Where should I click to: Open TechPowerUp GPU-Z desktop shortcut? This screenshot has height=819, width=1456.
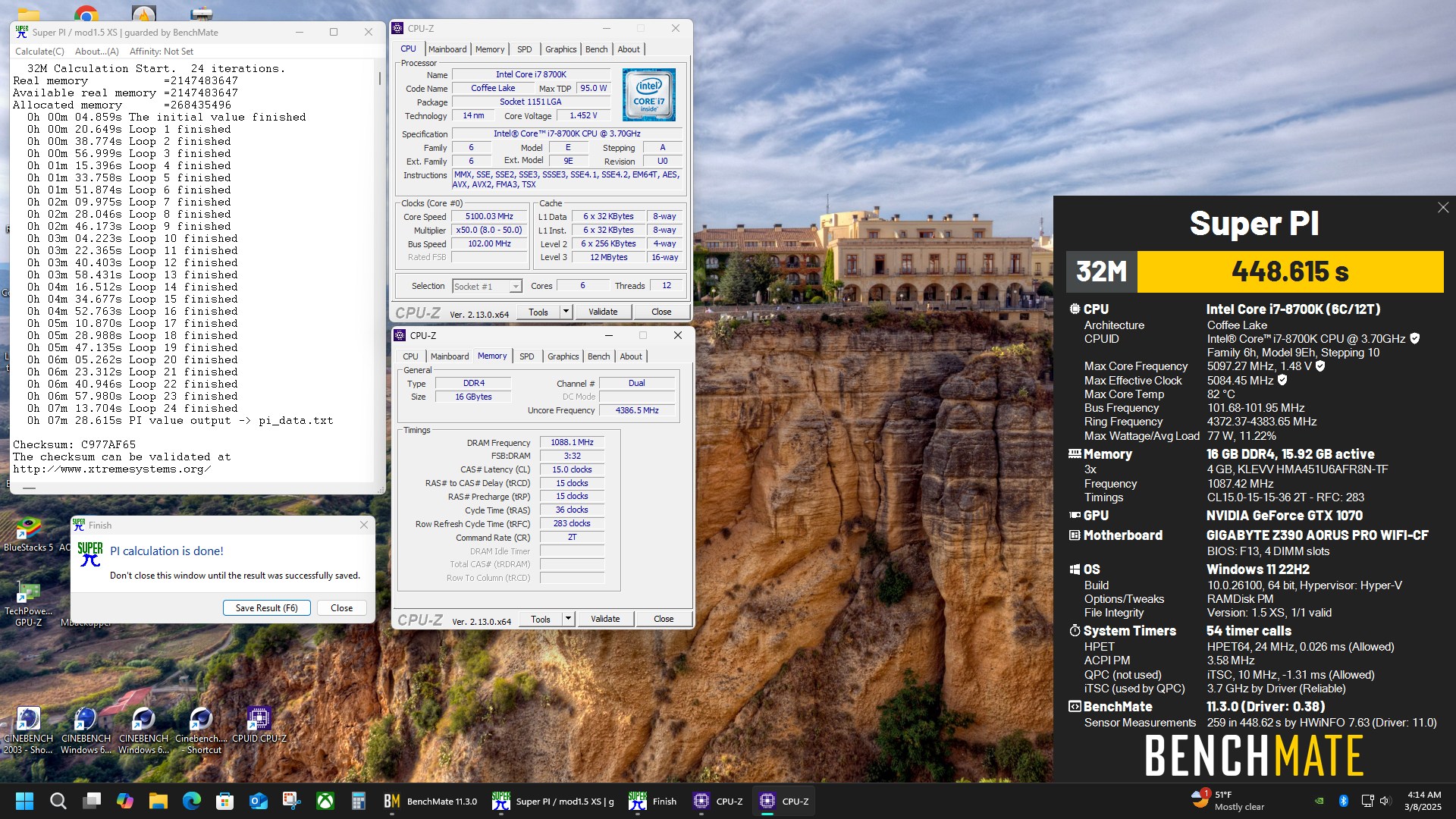(x=29, y=603)
